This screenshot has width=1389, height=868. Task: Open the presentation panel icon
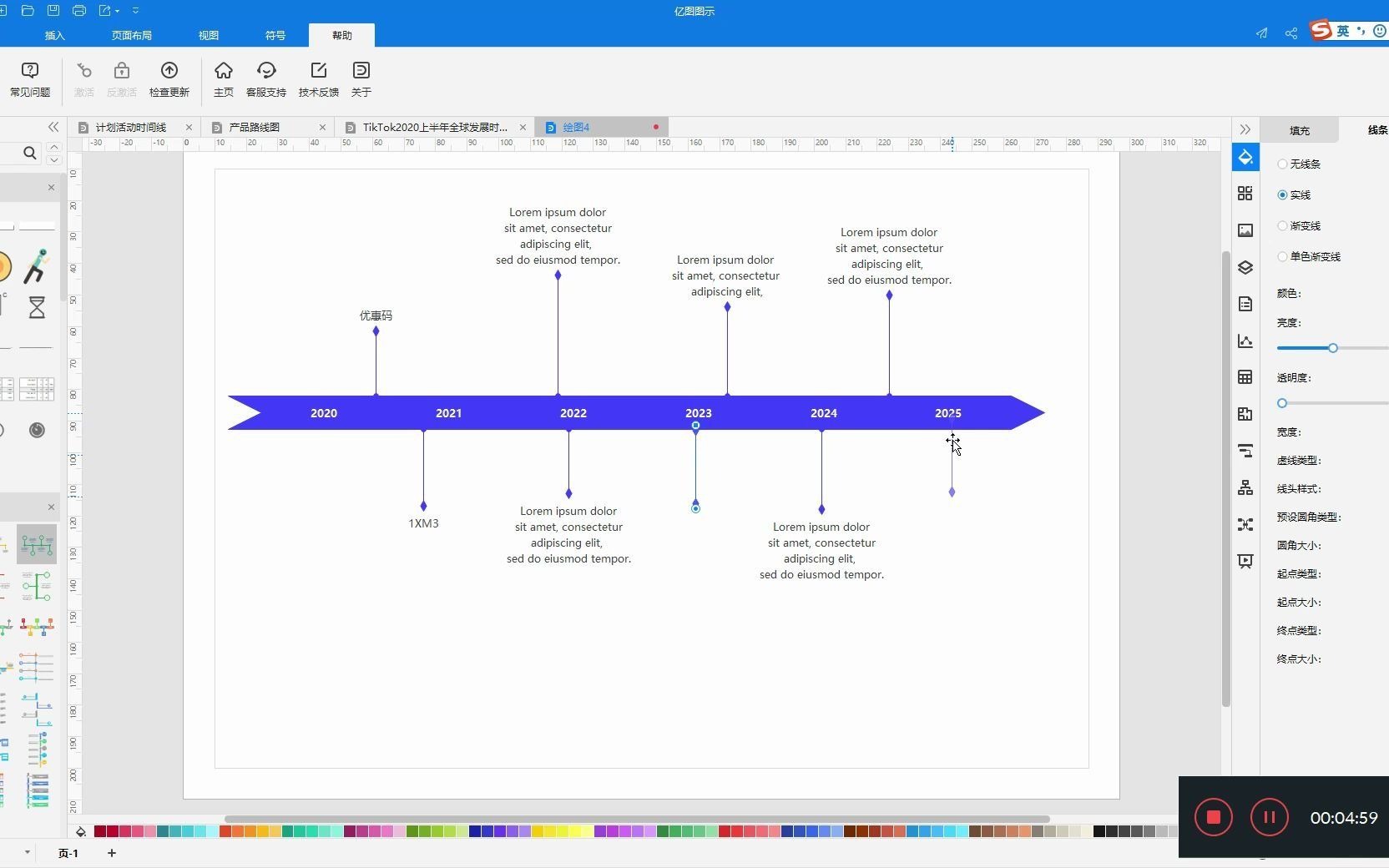click(x=1245, y=561)
